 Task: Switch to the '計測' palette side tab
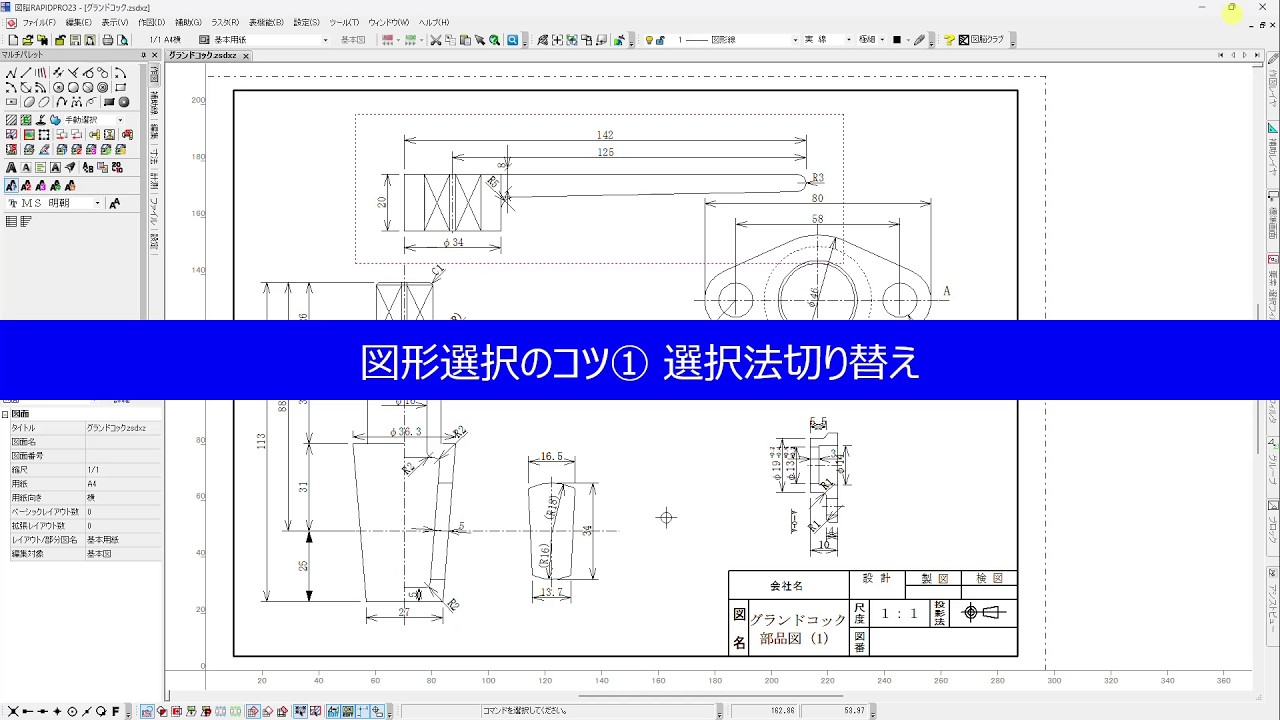[154, 180]
